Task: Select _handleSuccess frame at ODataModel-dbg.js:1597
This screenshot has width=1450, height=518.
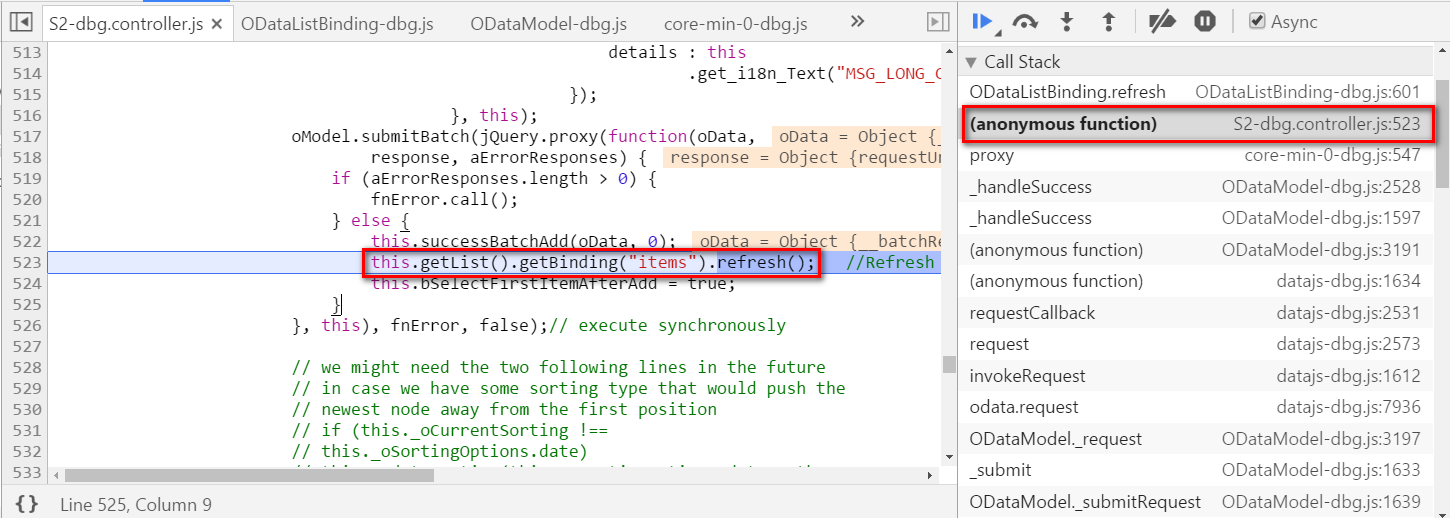Action: coord(1195,218)
